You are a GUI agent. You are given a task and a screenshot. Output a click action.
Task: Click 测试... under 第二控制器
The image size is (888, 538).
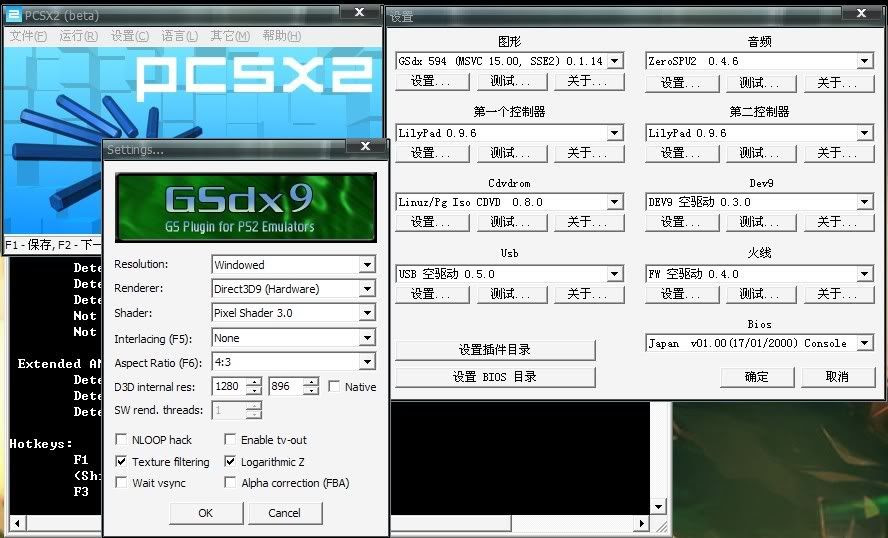pyautogui.click(x=760, y=153)
